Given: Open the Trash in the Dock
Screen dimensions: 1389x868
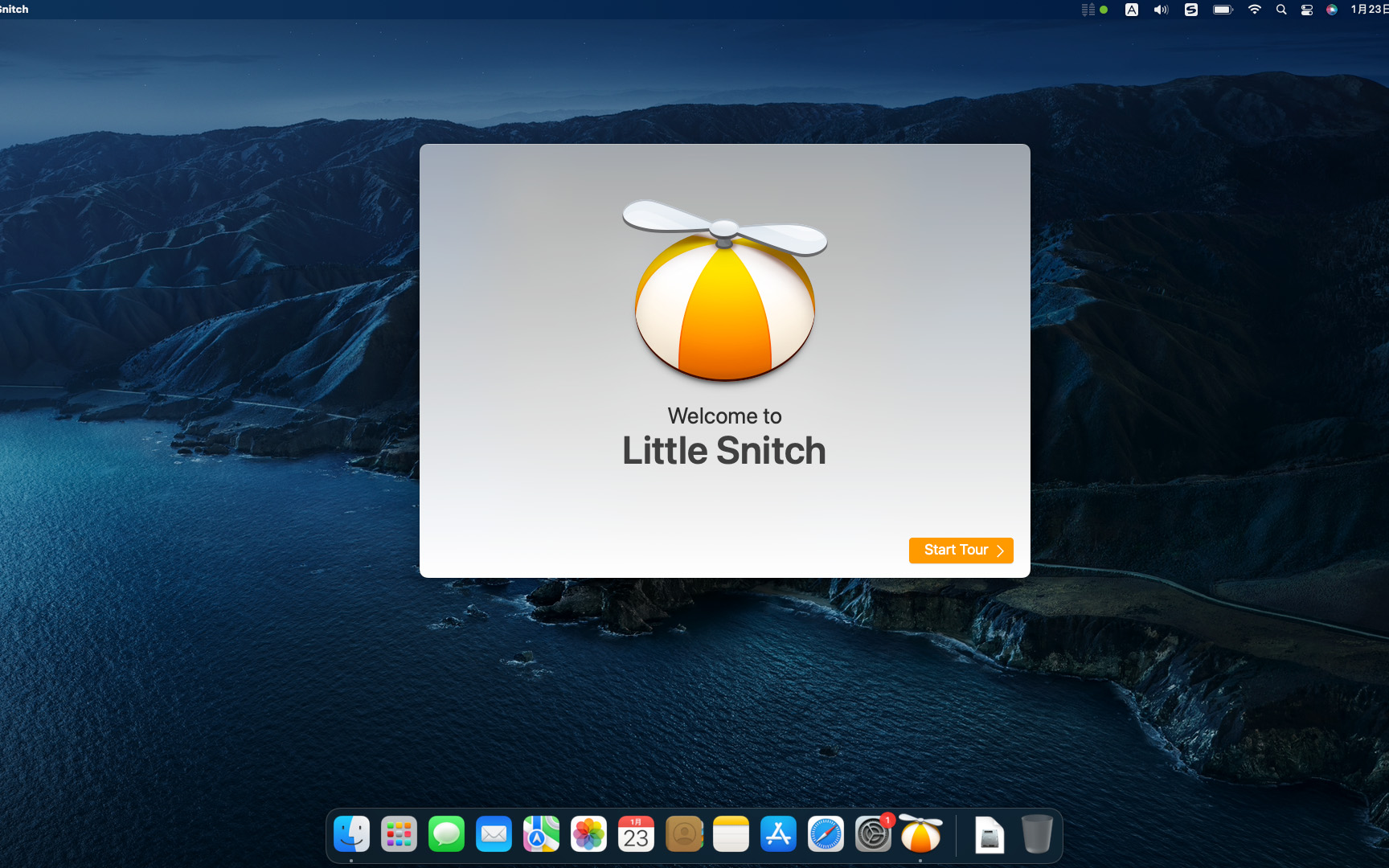Looking at the screenshot, I should (1037, 834).
